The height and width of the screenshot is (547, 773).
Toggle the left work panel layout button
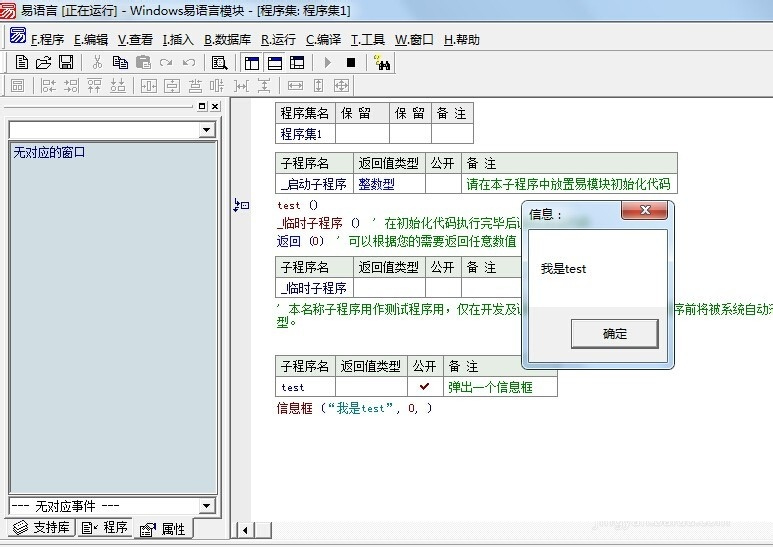point(252,62)
